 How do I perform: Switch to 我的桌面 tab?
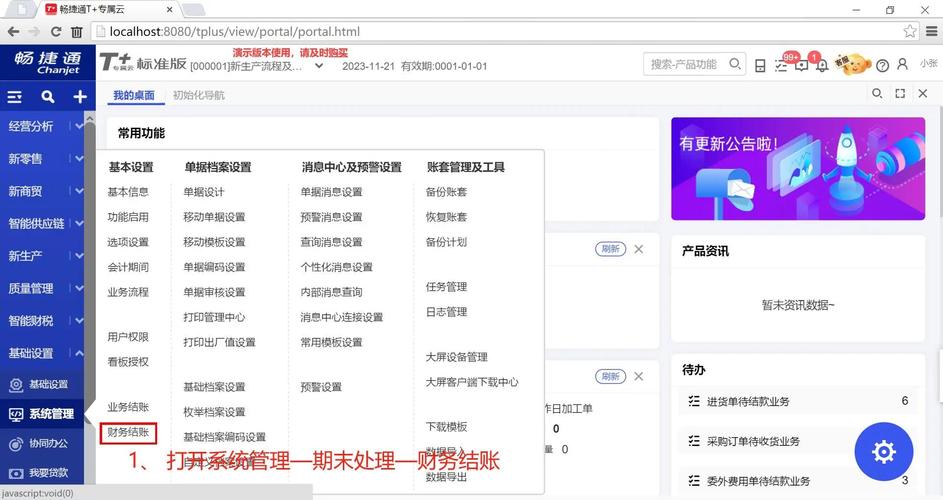[x=134, y=95]
